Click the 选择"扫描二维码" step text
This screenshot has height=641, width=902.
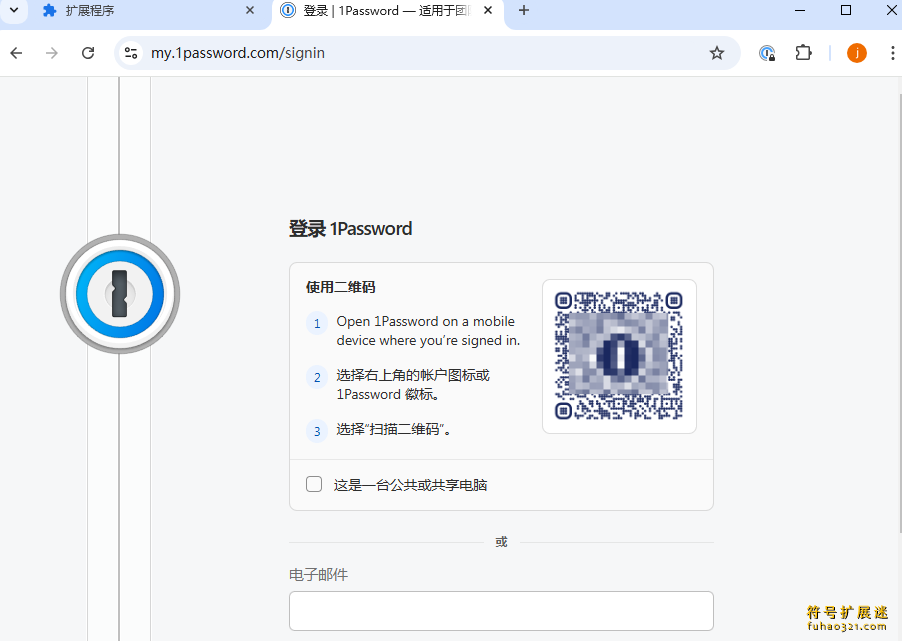(393, 429)
